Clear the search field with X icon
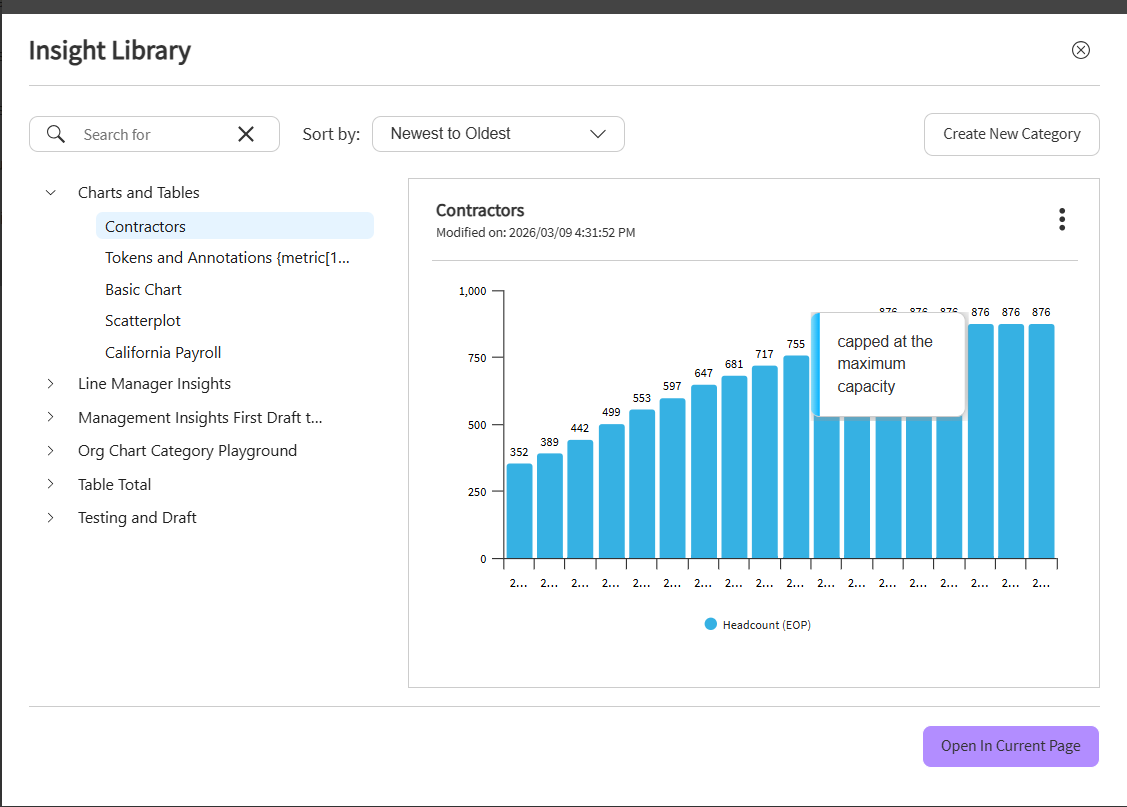This screenshot has width=1127, height=807. point(246,134)
